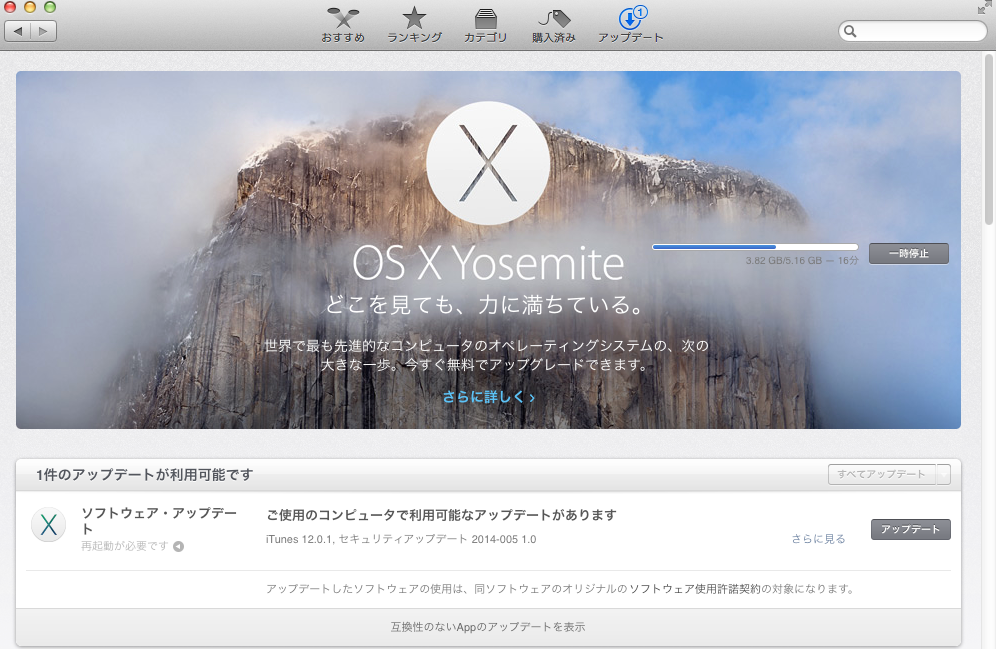Click the さらに見る link
Screen dimensions: 996x649
click(x=818, y=539)
